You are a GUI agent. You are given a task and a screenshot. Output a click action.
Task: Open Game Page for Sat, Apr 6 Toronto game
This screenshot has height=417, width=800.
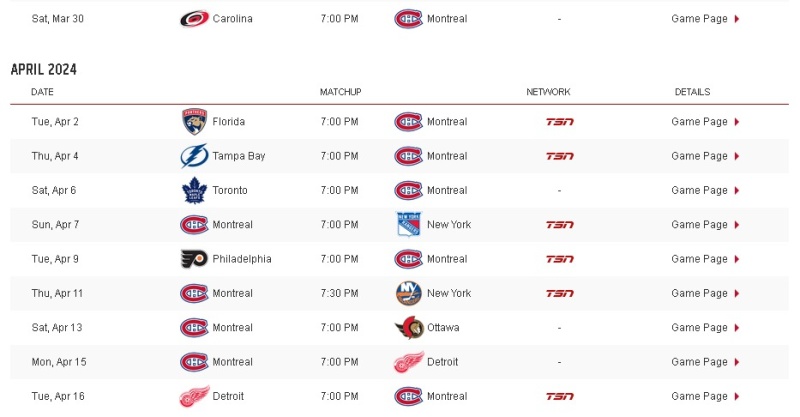click(x=705, y=190)
